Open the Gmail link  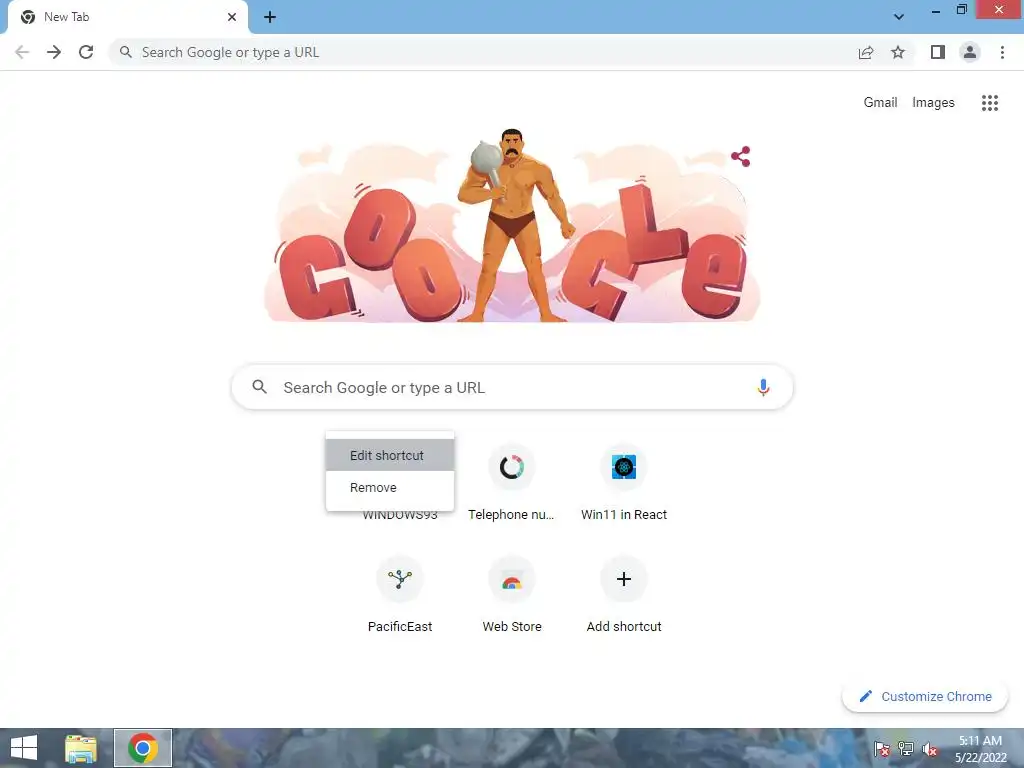880,103
